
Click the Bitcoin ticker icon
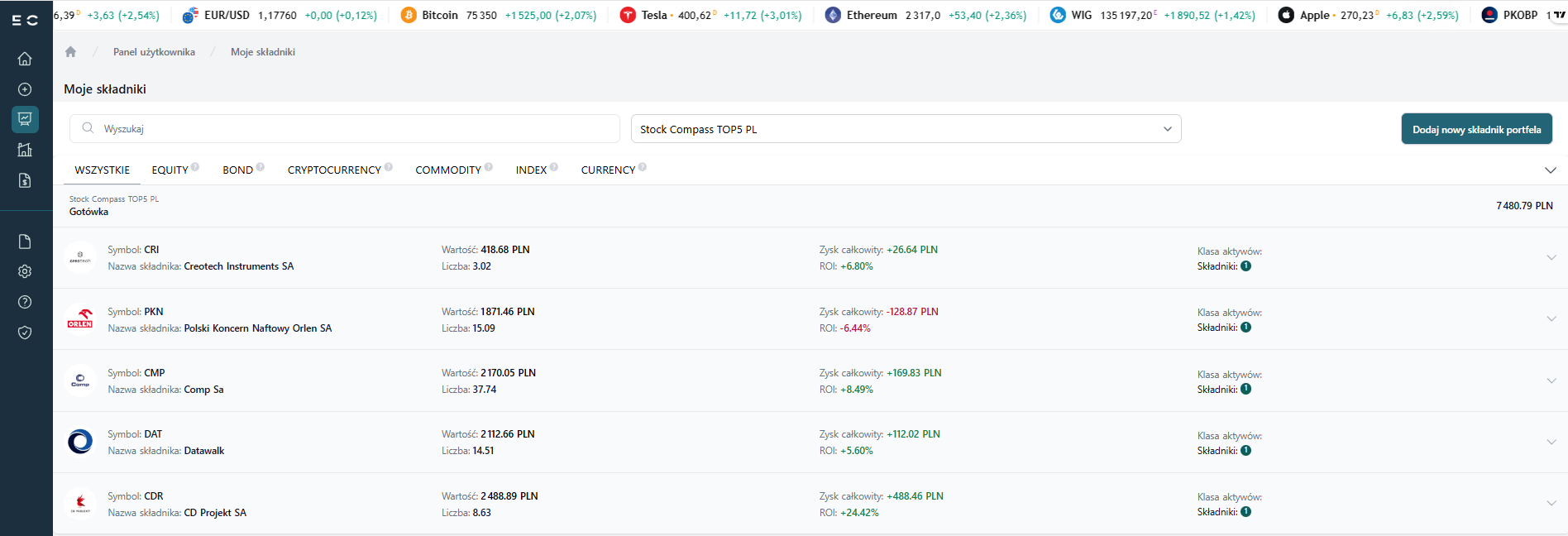[409, 15]
